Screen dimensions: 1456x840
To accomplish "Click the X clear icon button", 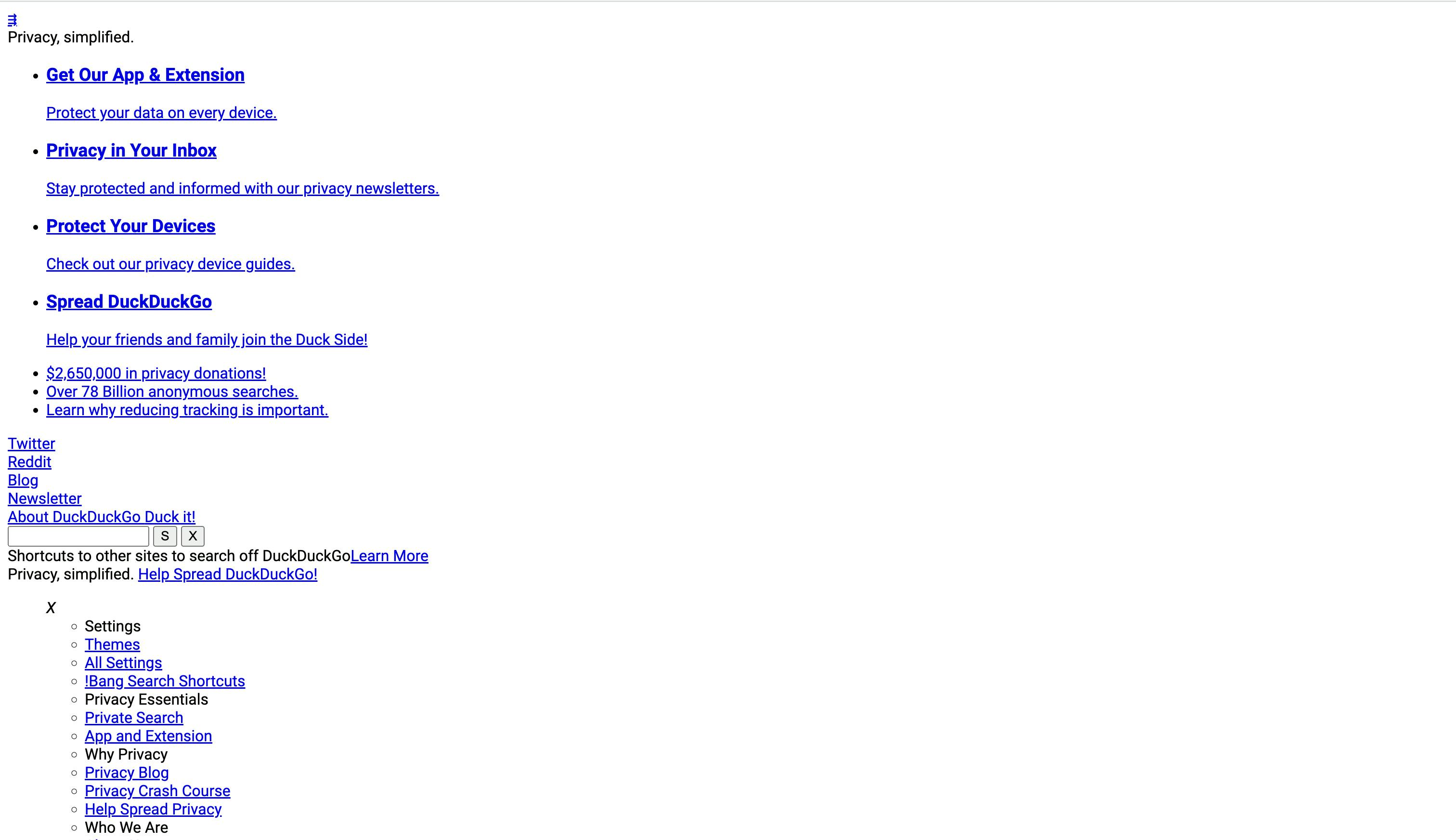I will (x=192, y=536).
